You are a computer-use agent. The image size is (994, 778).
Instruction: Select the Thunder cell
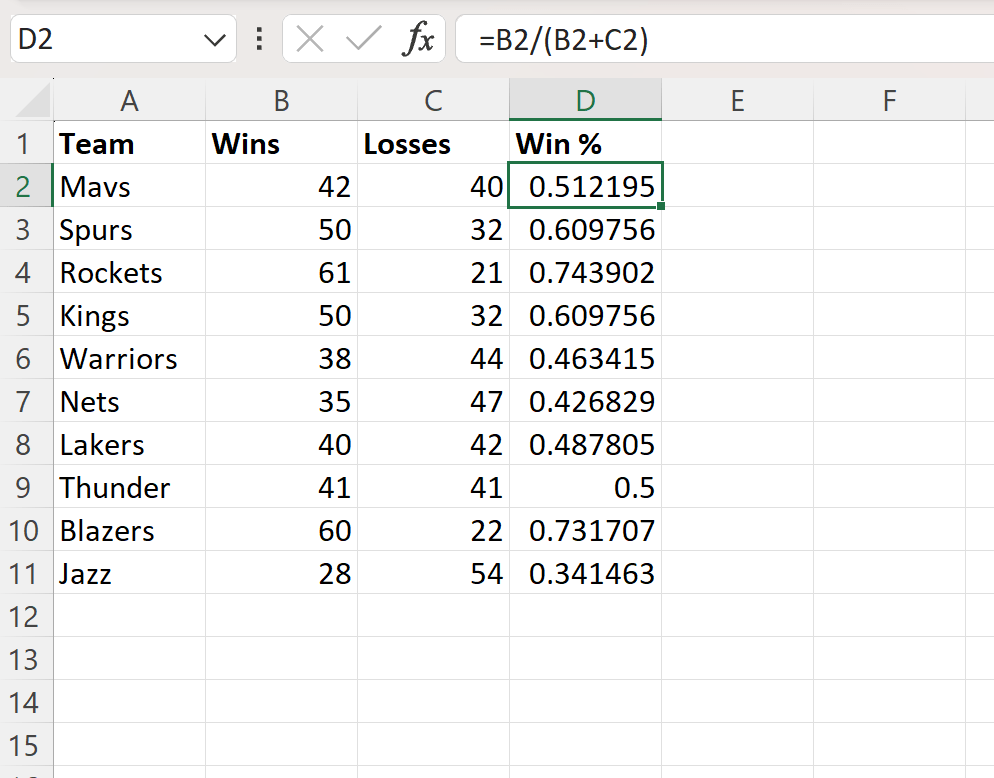coord(129,487)
